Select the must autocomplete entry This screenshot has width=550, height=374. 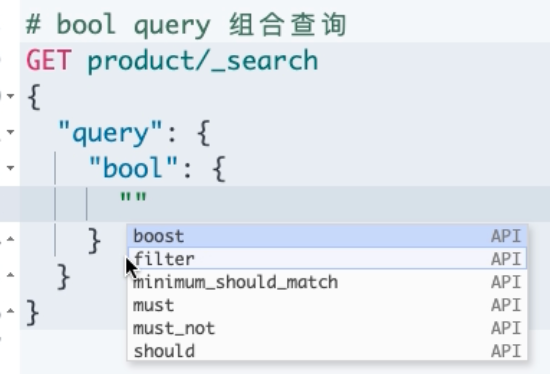click(327, 305)
